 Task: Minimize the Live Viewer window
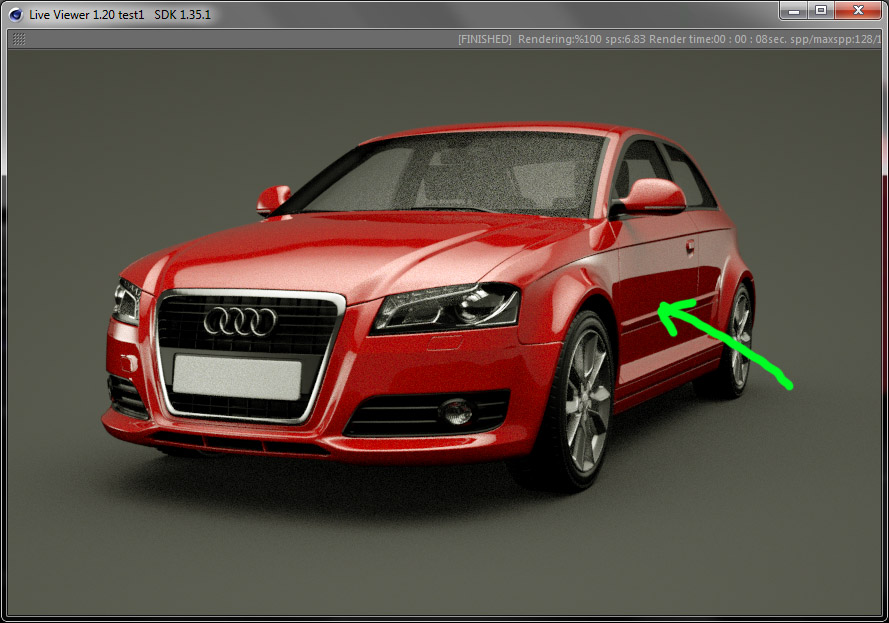[x=795, y=10]
